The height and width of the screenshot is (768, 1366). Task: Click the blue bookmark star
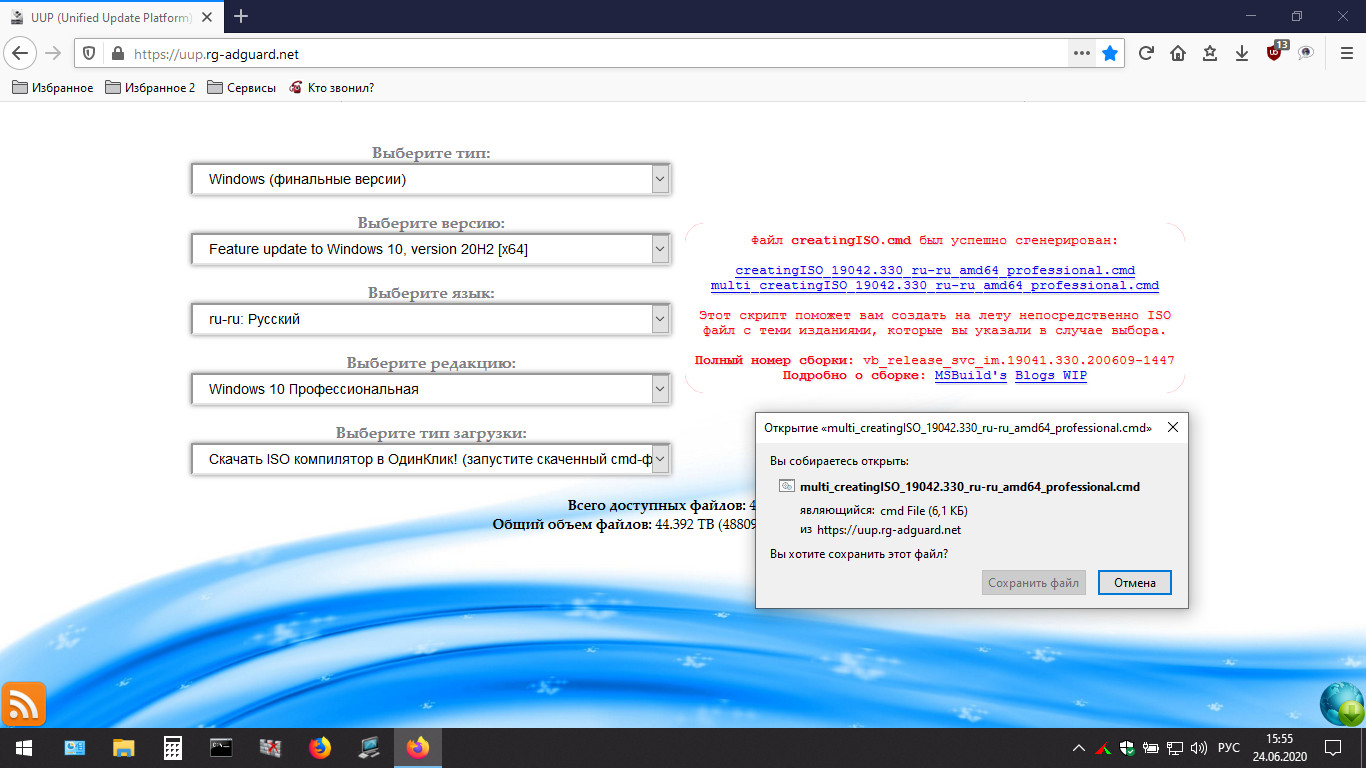click(x=1110, y=54)
